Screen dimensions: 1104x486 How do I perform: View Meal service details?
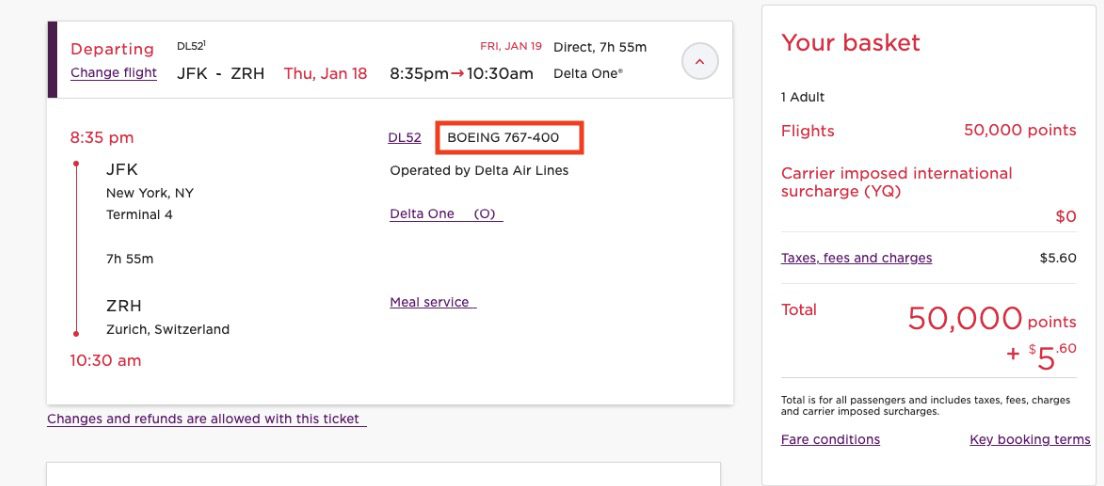(x=432, y=302)
